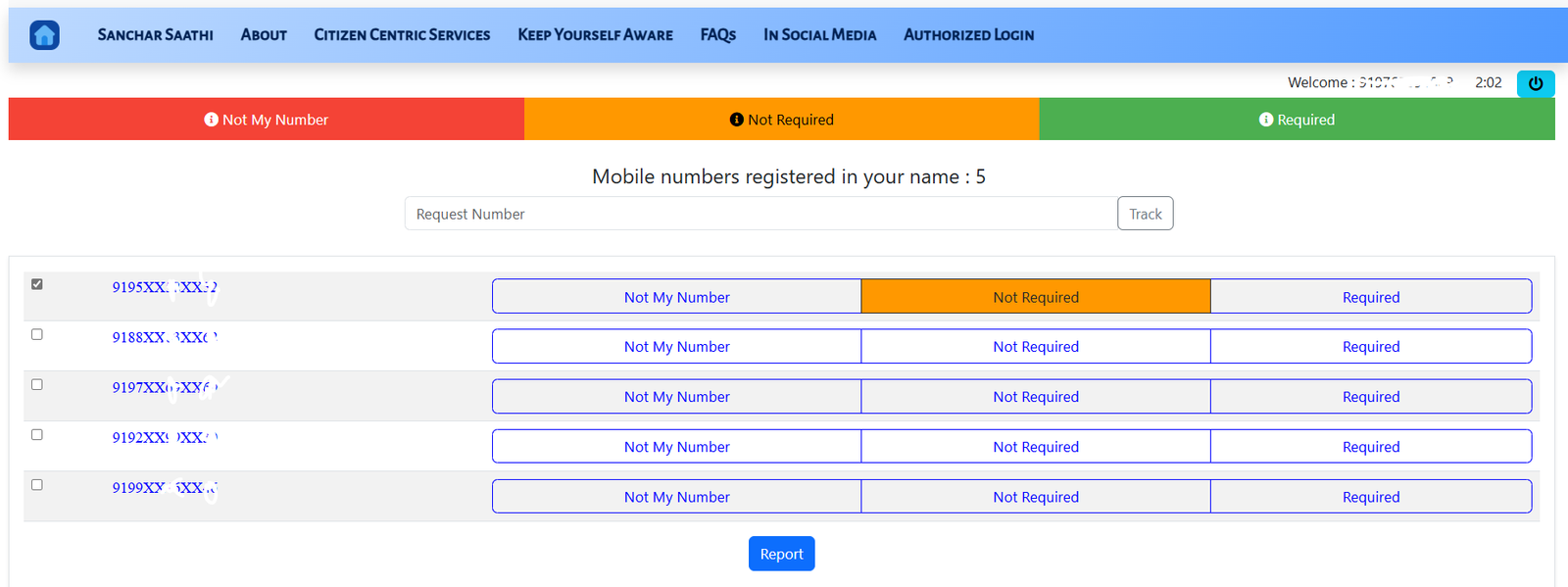Open Citizen Centric Services menu

point(402,35)
